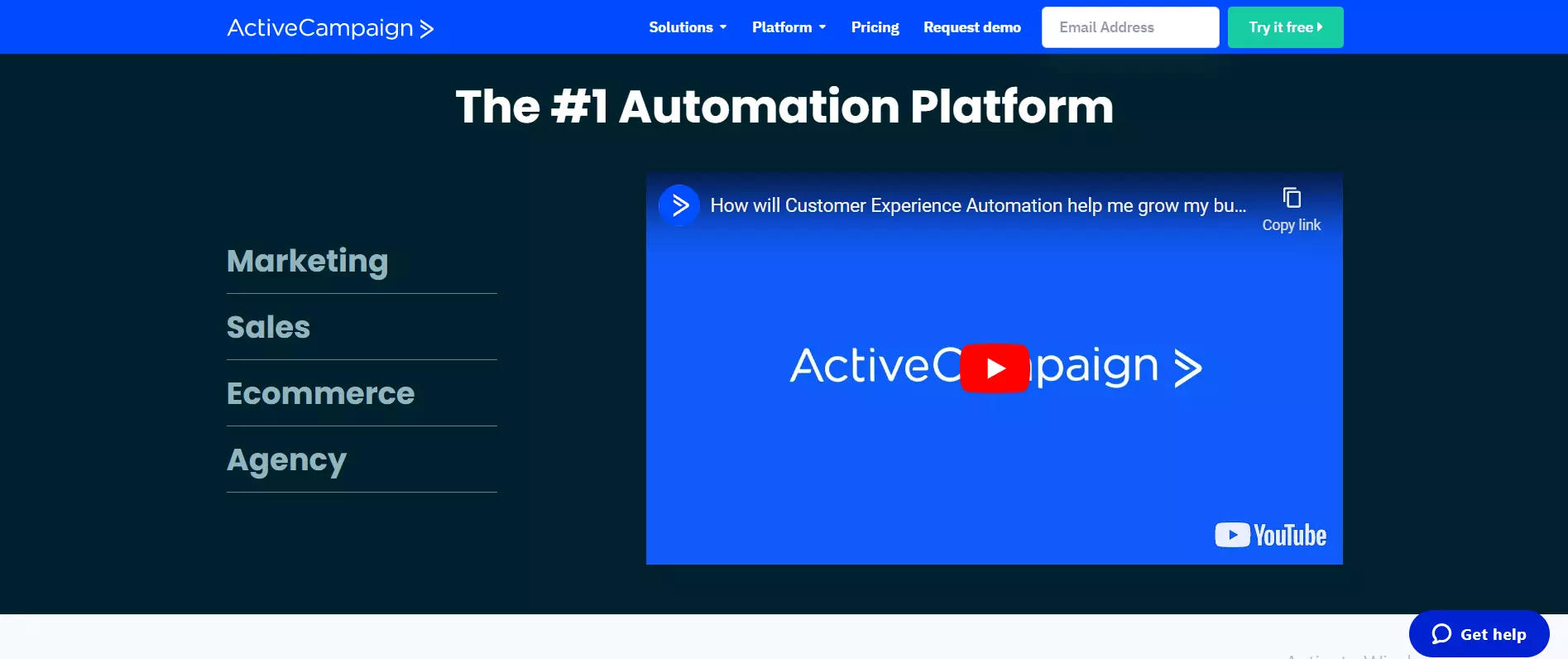Expand the Platform dropdown menu

point(789,27)
